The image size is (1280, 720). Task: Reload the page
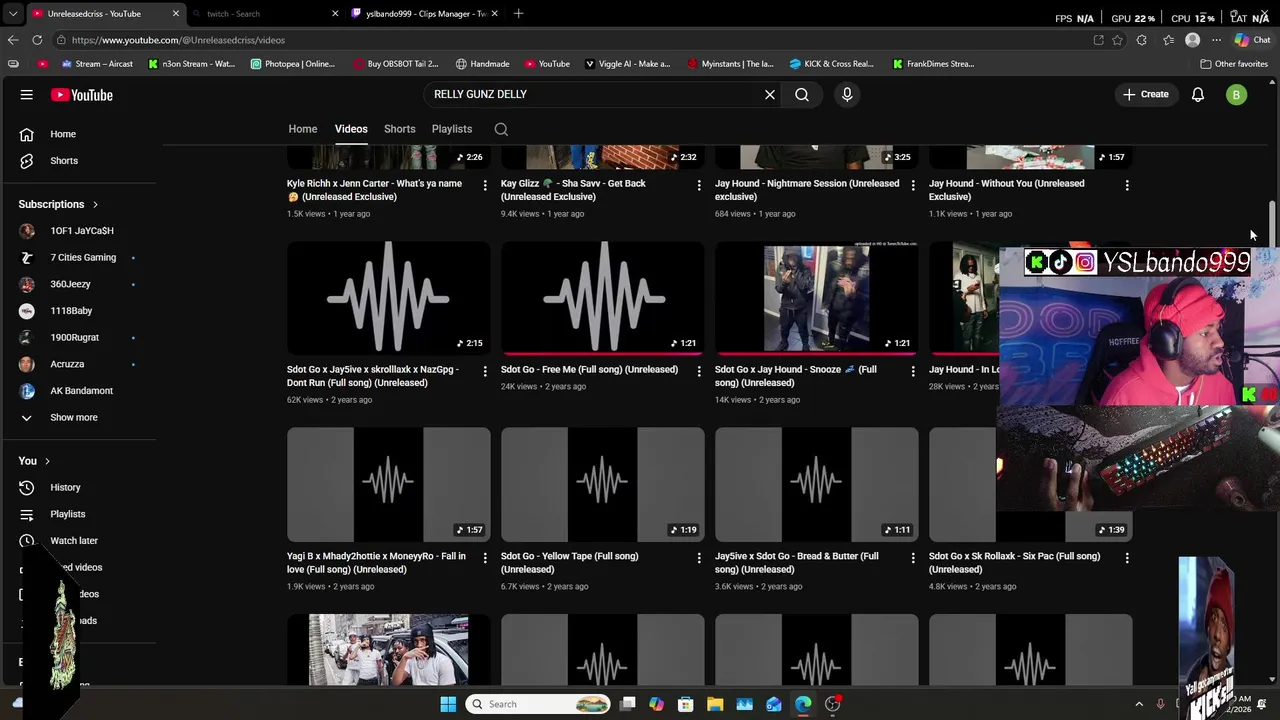pyautogui.click(x=37, y=40)
